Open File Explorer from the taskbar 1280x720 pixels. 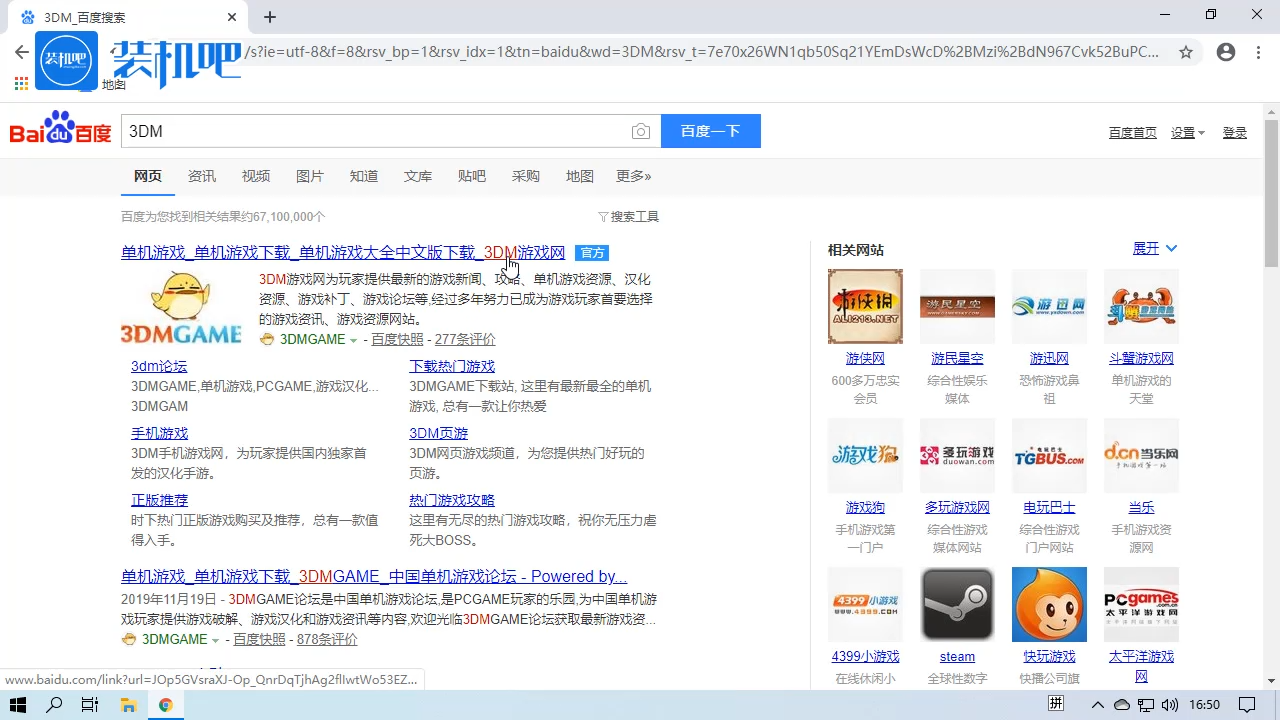pos(128,705)
